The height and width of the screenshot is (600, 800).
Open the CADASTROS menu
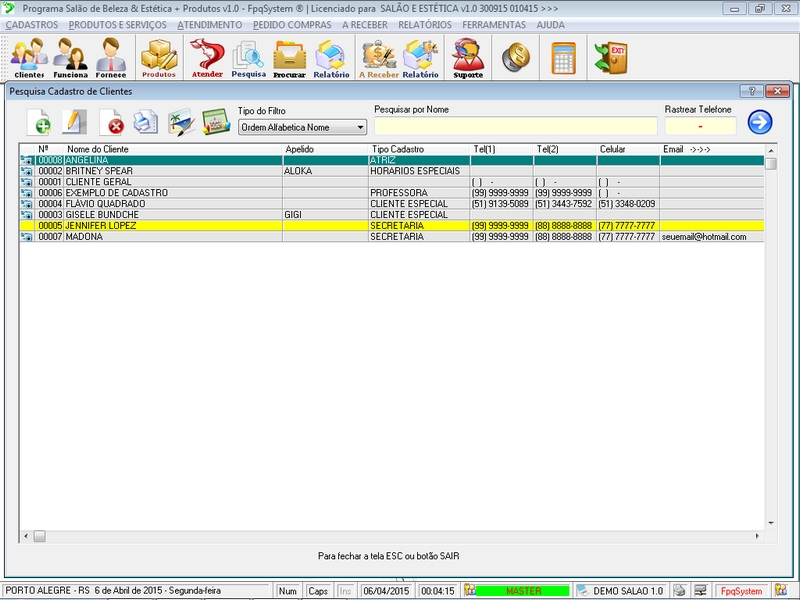32,24
